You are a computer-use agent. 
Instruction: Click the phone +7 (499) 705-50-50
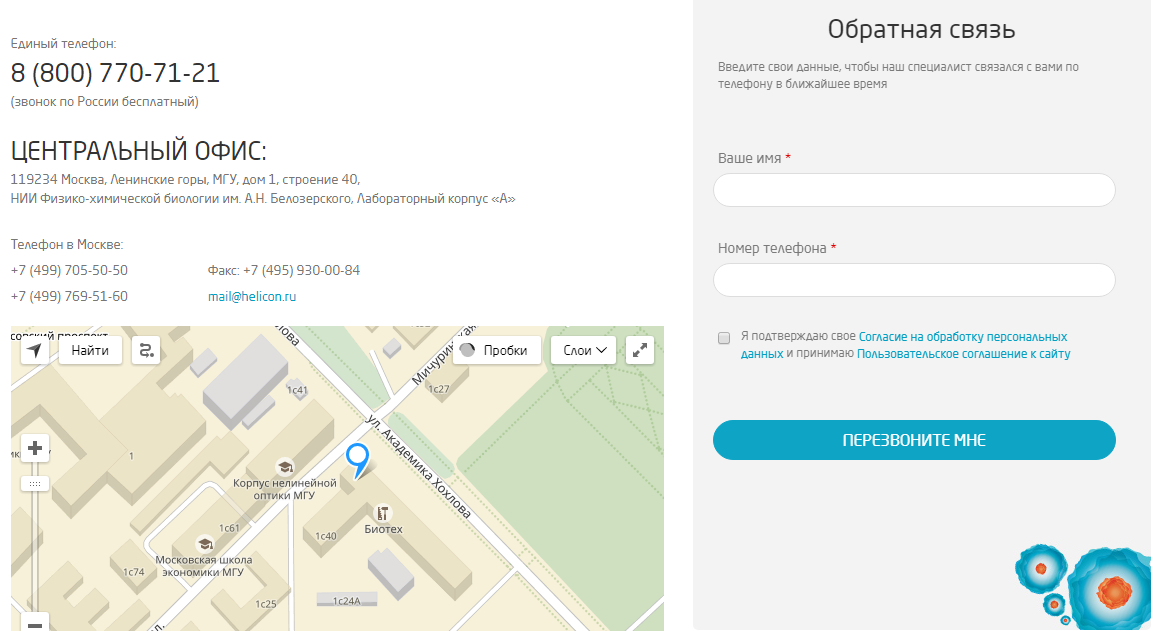click(x=69, y=270)
